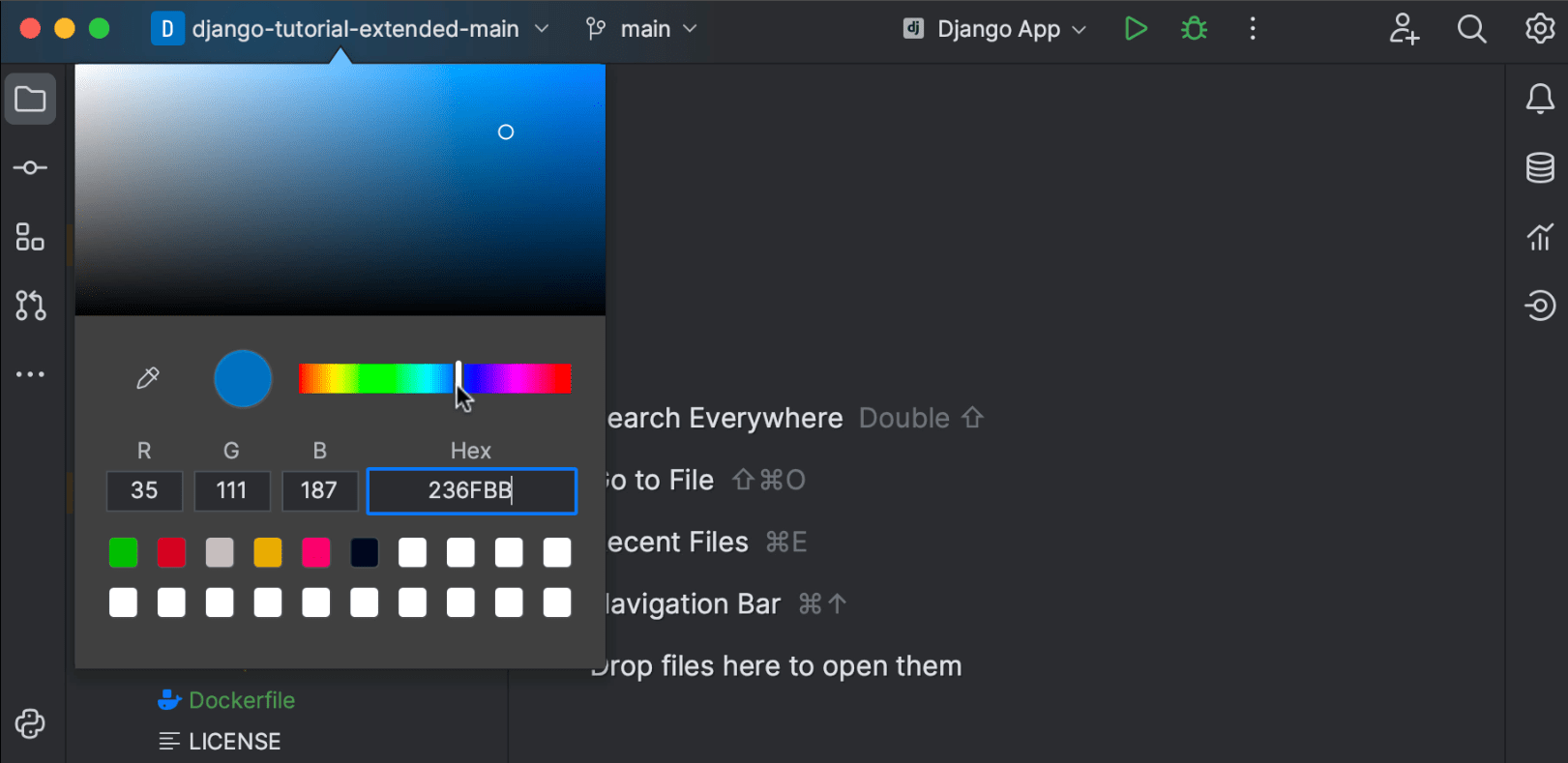The width and height of the screenshot is (1568, 763).
Task: Open the Notifications bell panel
Action: (1540, 99)
